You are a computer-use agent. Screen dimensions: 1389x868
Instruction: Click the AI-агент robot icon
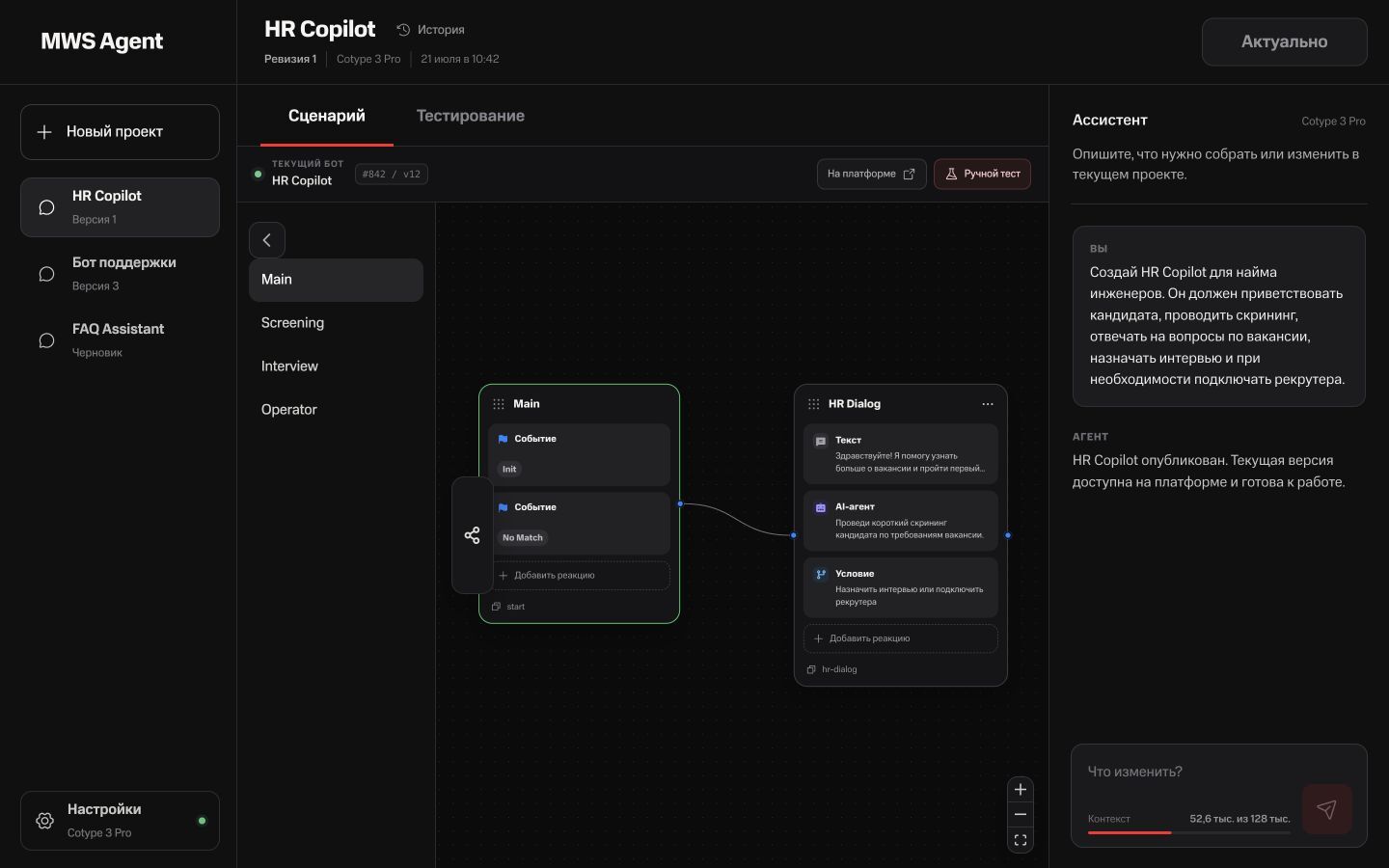point(821,507)
